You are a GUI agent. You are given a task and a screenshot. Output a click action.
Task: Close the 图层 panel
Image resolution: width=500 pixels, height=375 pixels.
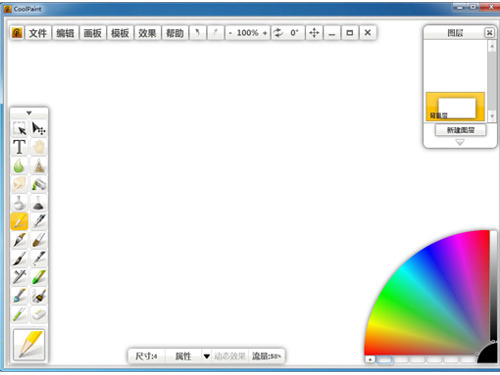tap(489, 33)
